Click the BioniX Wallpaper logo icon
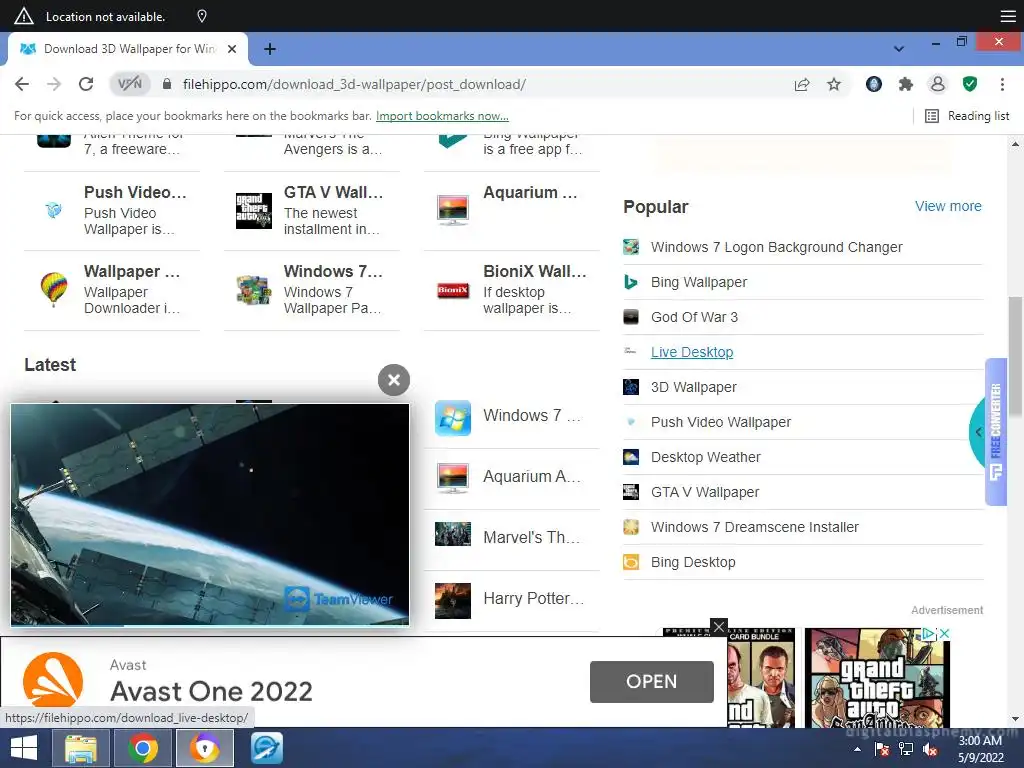Viewport: 1024px width, 768px height. tap(453, 289)
